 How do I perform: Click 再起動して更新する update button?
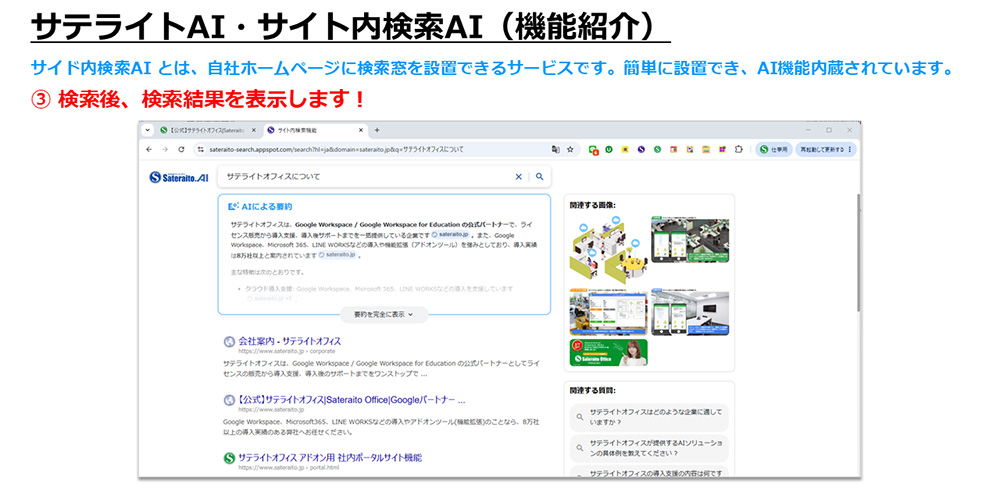click(826, 149)
